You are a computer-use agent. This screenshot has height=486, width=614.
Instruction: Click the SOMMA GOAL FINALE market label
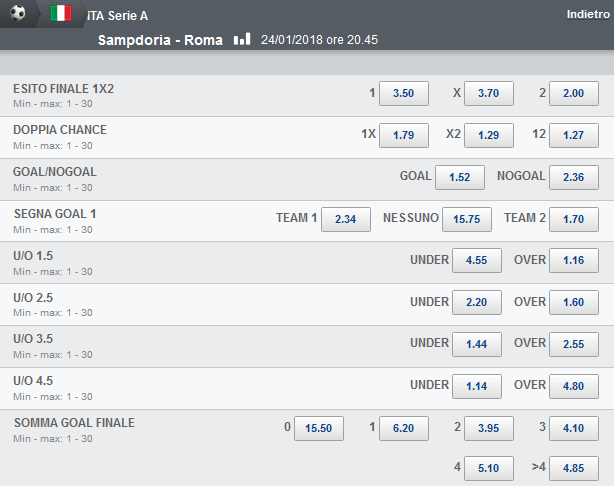coord(74,423)
